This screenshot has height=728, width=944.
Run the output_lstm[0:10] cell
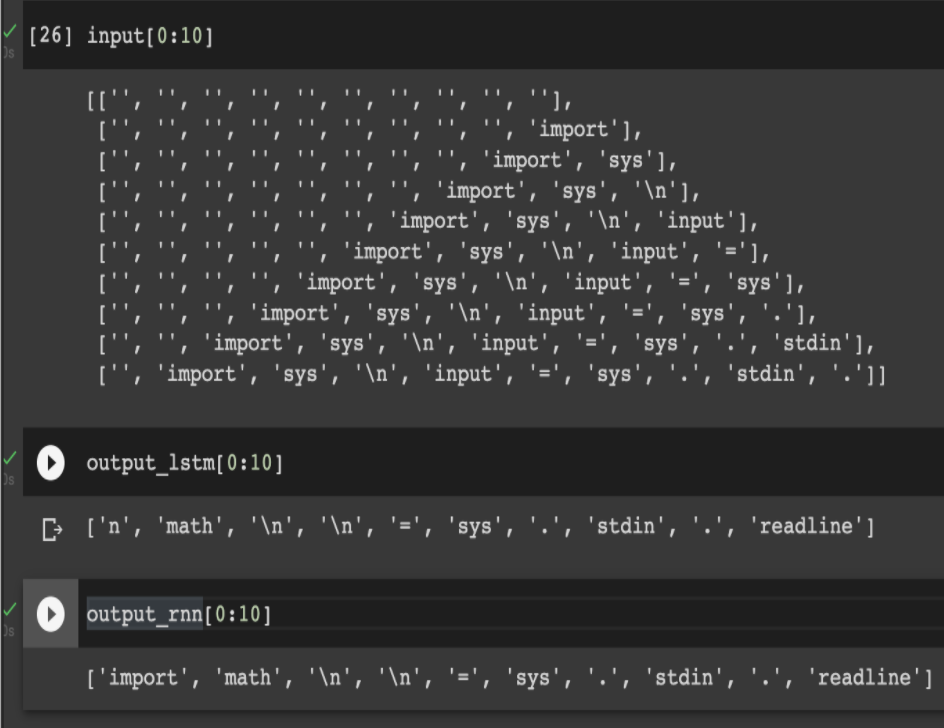coord(50,463)
